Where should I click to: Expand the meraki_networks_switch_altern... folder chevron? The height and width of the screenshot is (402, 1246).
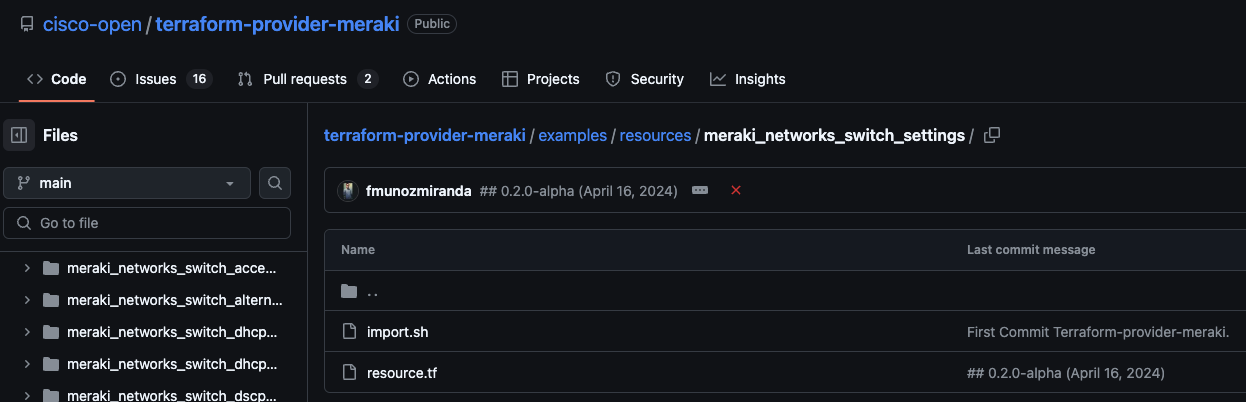(27, 300)
